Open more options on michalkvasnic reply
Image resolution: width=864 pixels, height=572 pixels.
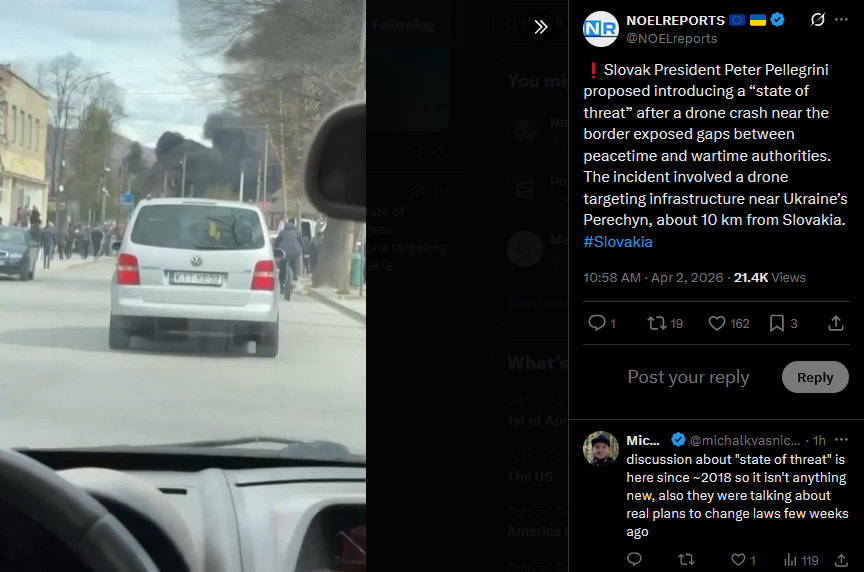pos(841,440)
